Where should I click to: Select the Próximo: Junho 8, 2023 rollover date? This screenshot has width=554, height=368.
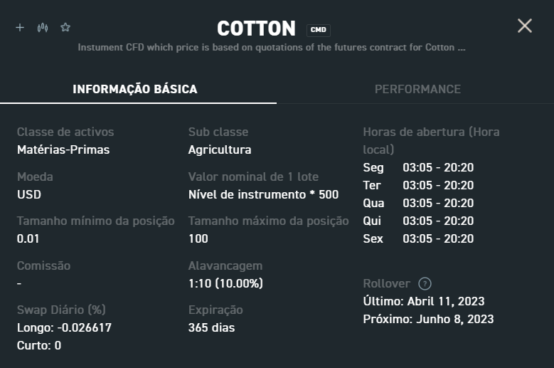pos(428,319)
